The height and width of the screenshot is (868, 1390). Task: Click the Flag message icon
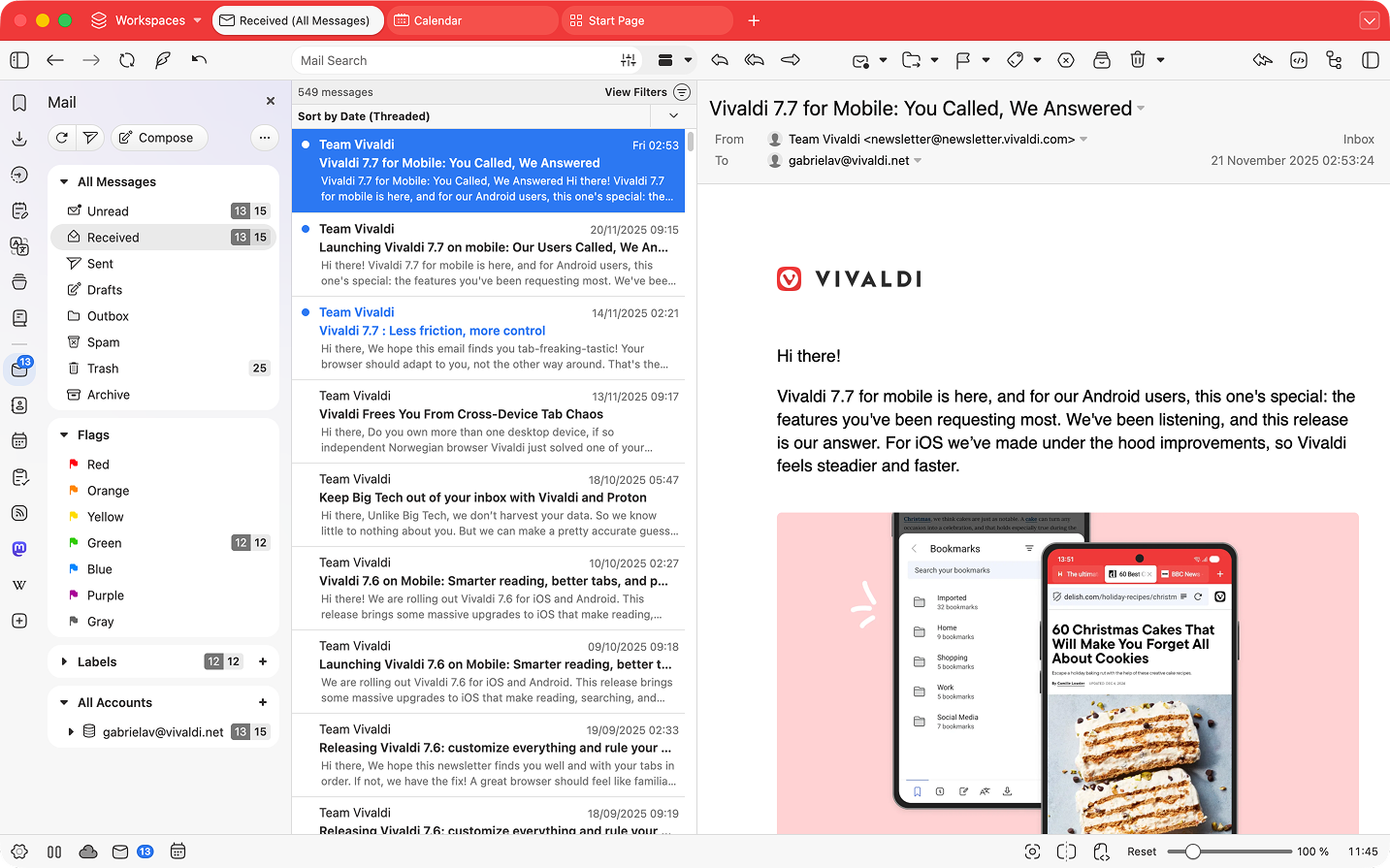pyautogui.click(x=962, y=60)
